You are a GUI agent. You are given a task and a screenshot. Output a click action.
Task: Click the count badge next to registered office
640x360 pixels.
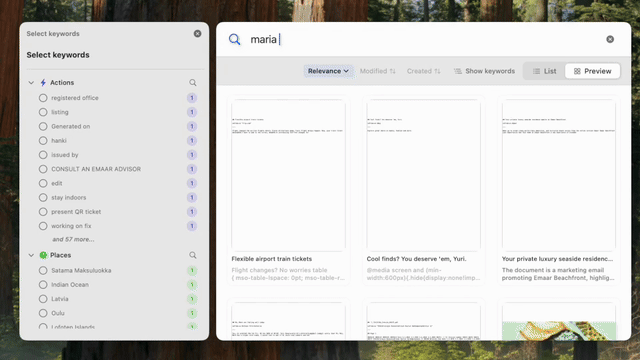click(192, 98)
